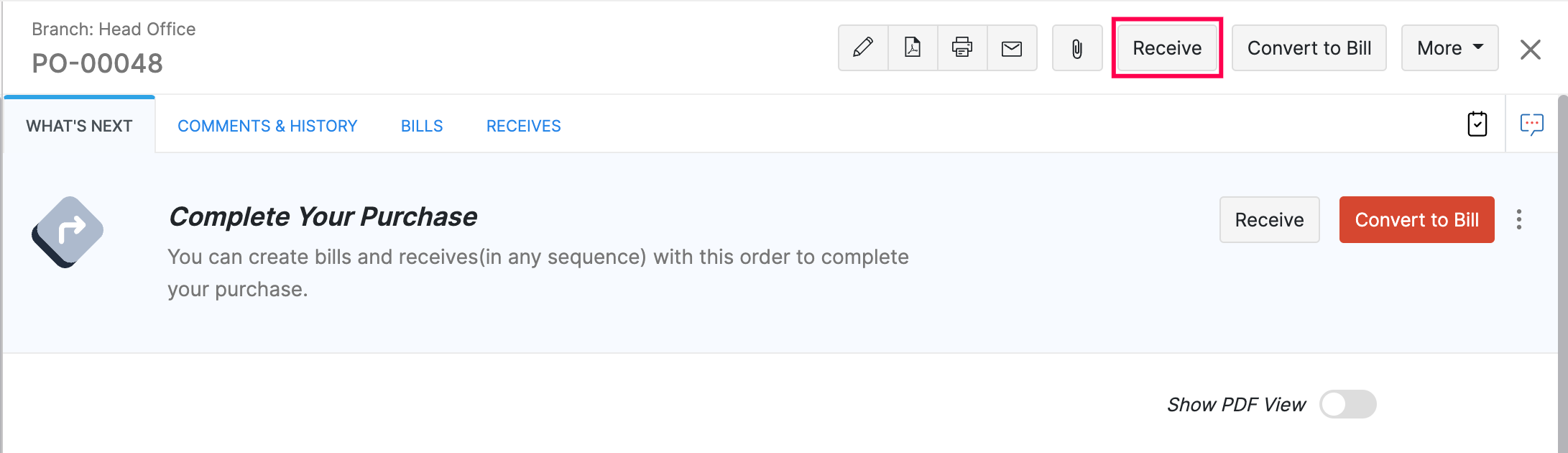This screenshot has height=453, width=1568.
Task: Open the PDF export icon
Action: [912, 48]
